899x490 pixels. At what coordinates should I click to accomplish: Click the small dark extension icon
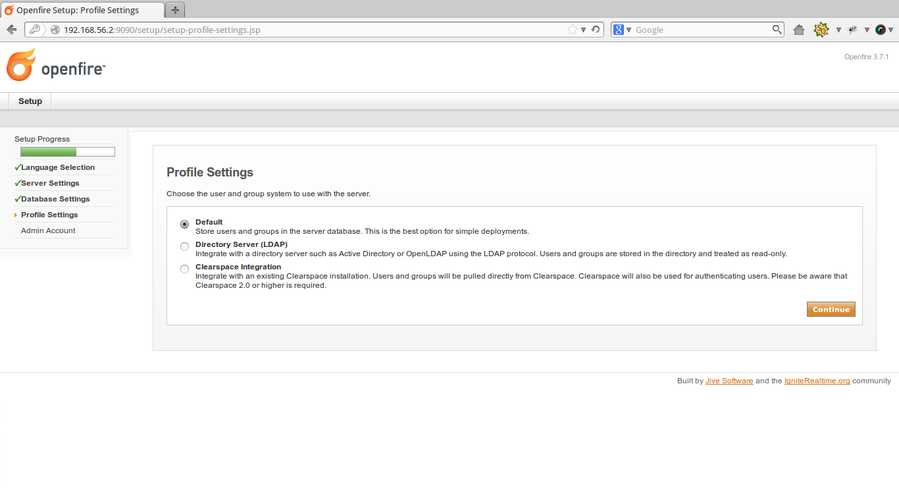pyautogui.click(x=853, y=30)
